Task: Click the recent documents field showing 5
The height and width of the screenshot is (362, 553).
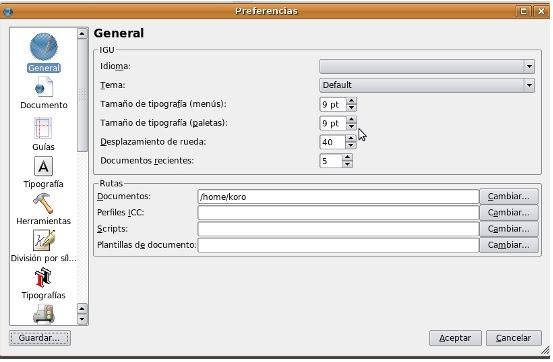Action: [x=331, y=161]
